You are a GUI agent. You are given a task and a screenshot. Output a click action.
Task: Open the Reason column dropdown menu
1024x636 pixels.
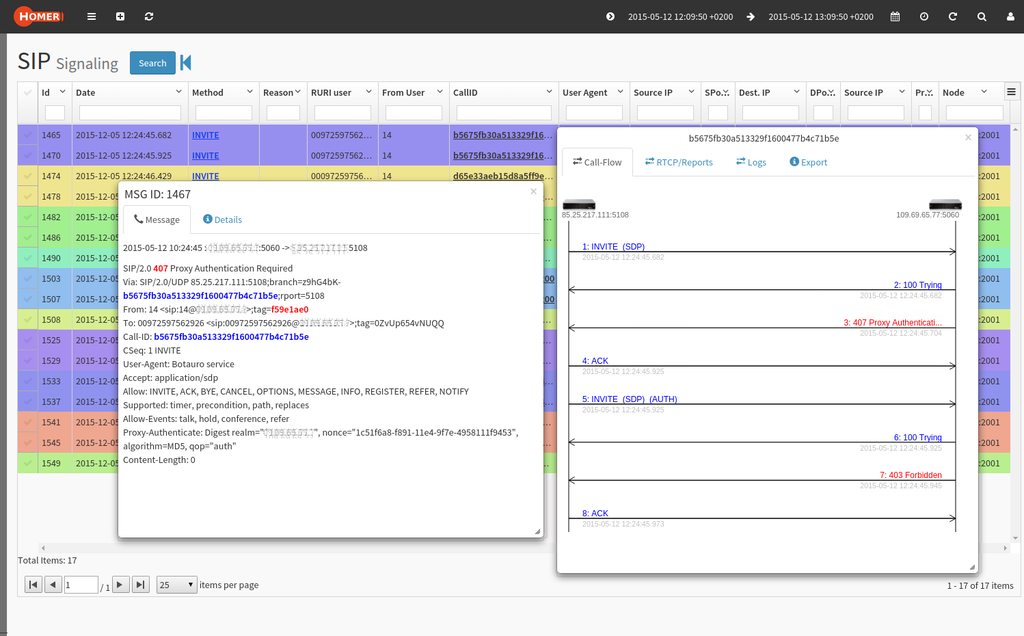tap(298, 91)
